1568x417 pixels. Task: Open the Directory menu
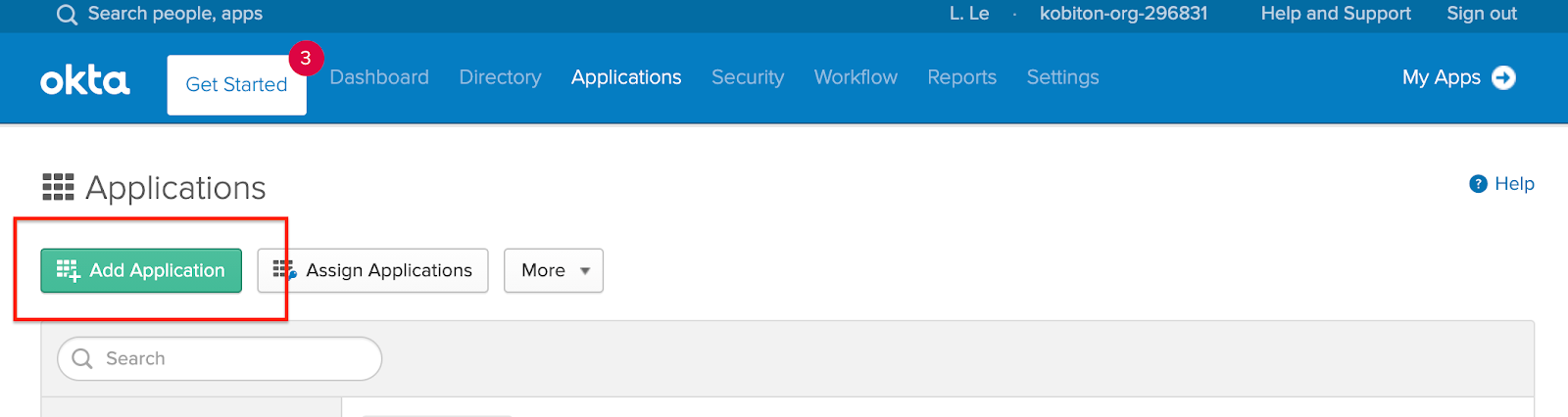pos(500,77)
